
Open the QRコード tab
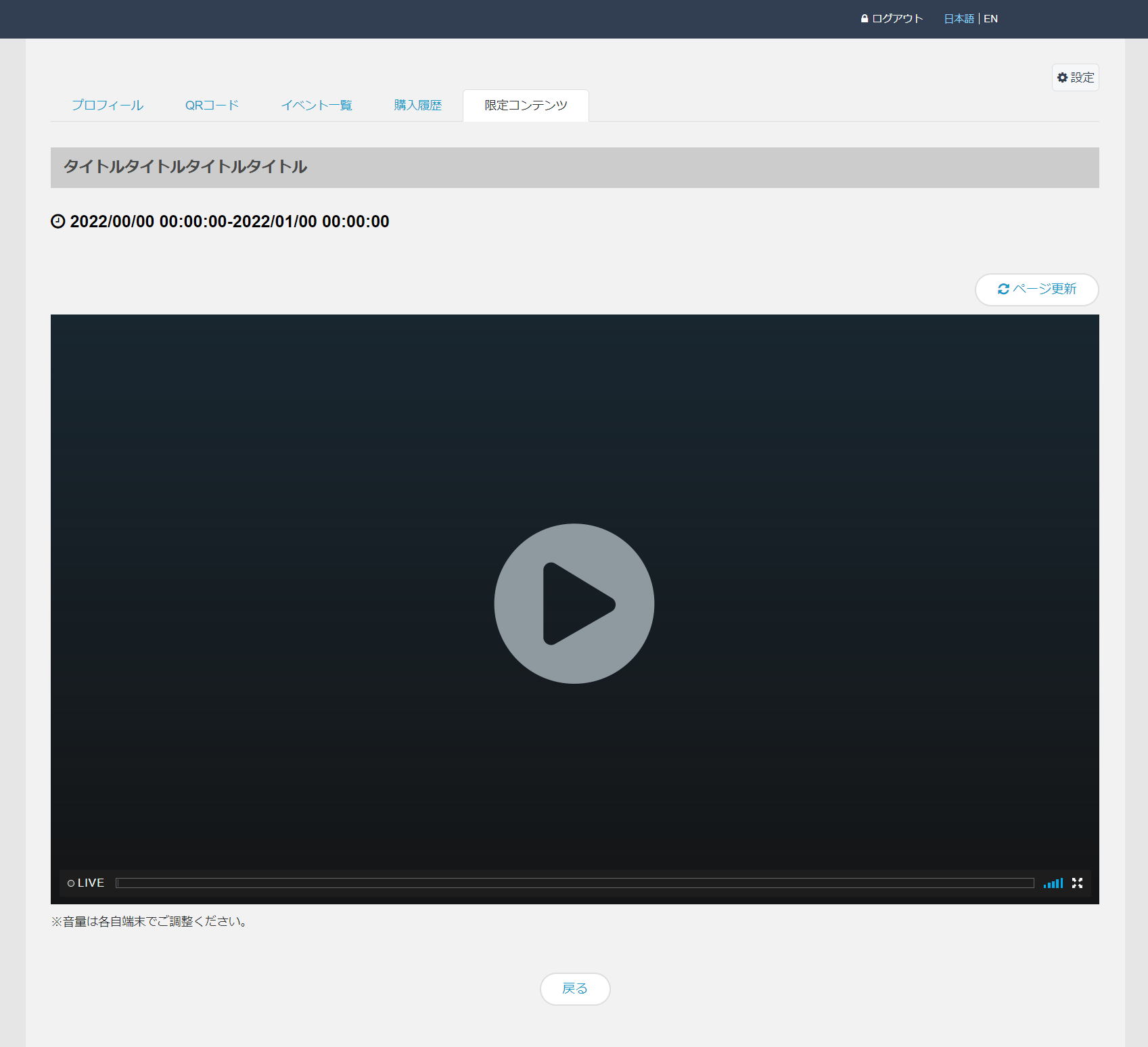pos(212,105)
